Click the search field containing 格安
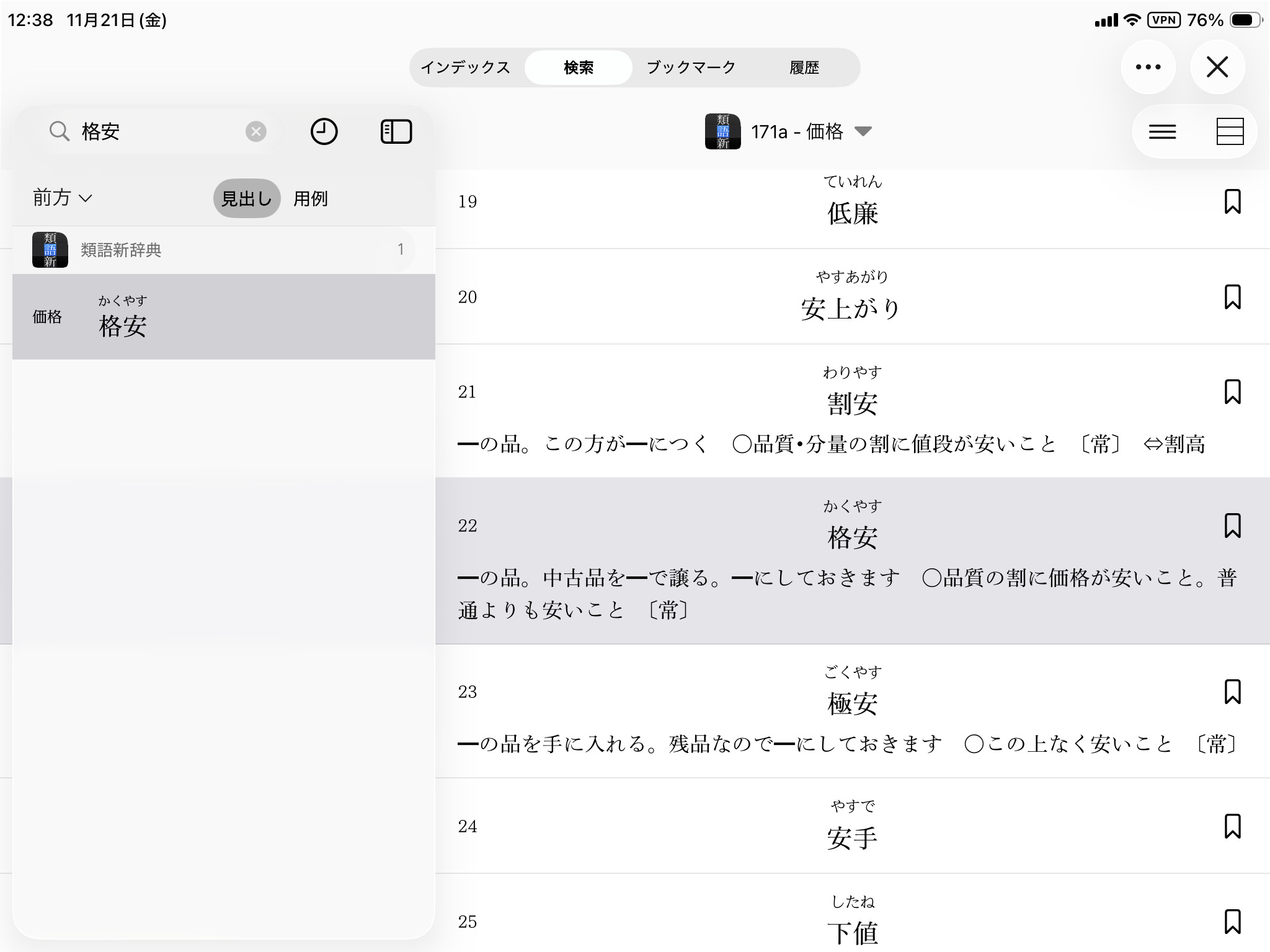 click(155, 131)
